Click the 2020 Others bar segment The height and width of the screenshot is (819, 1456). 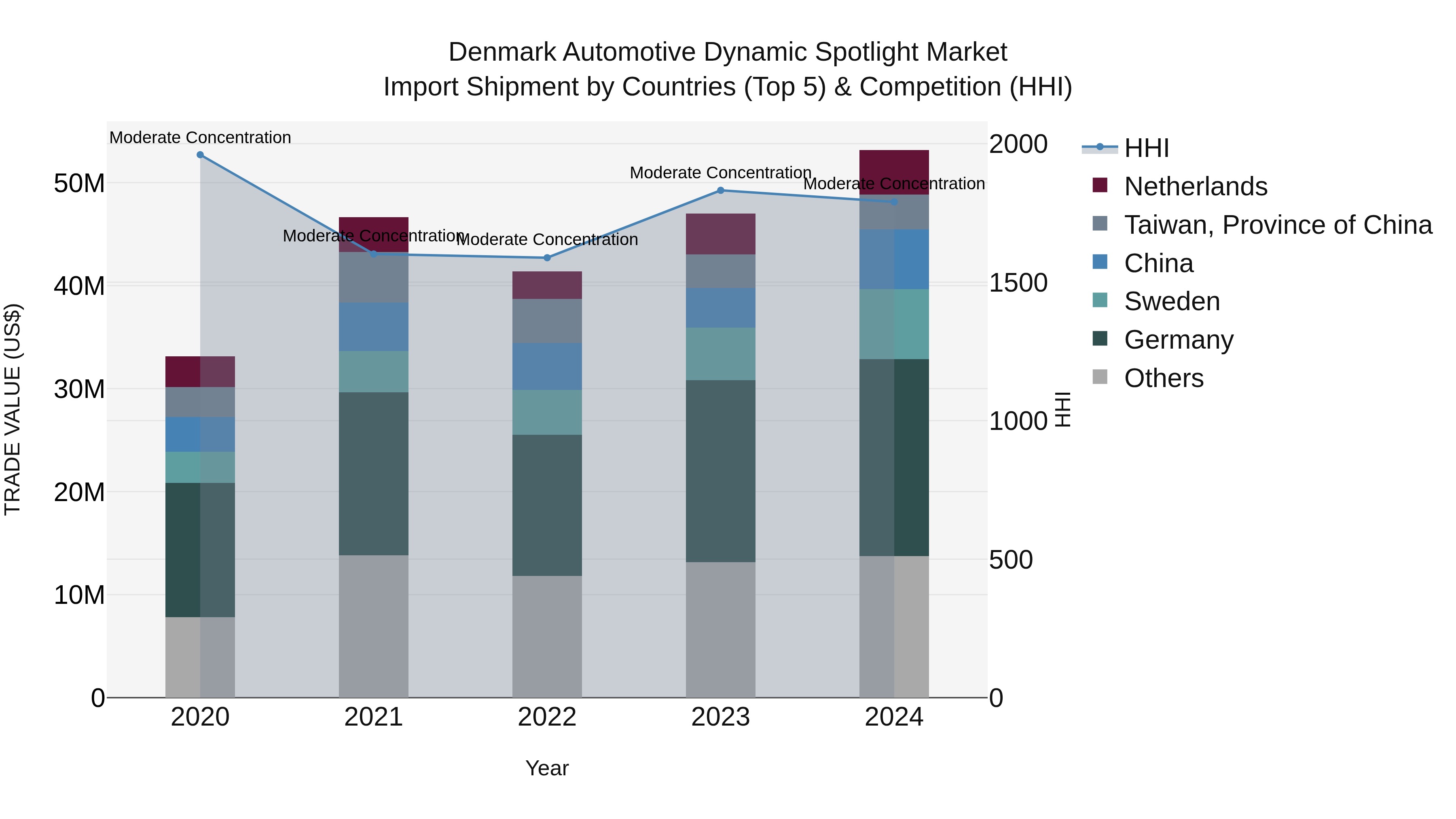point(200,657)
